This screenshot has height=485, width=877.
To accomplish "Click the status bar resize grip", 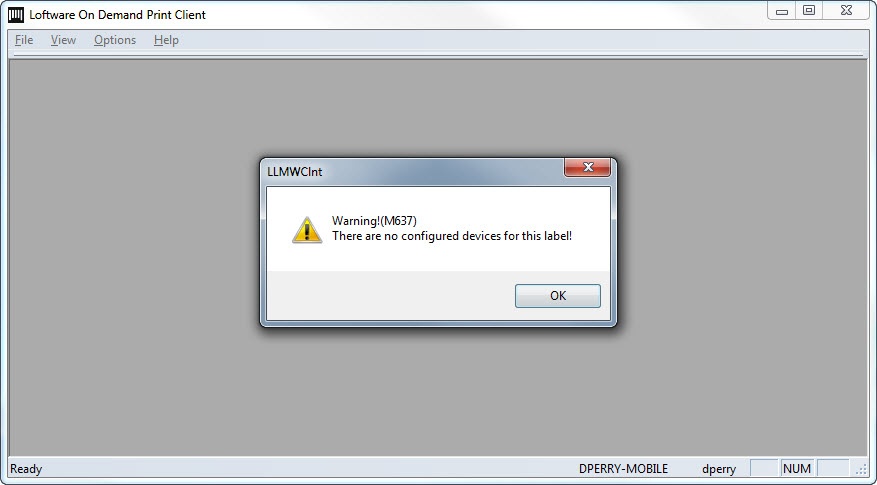I will [860, 470].
